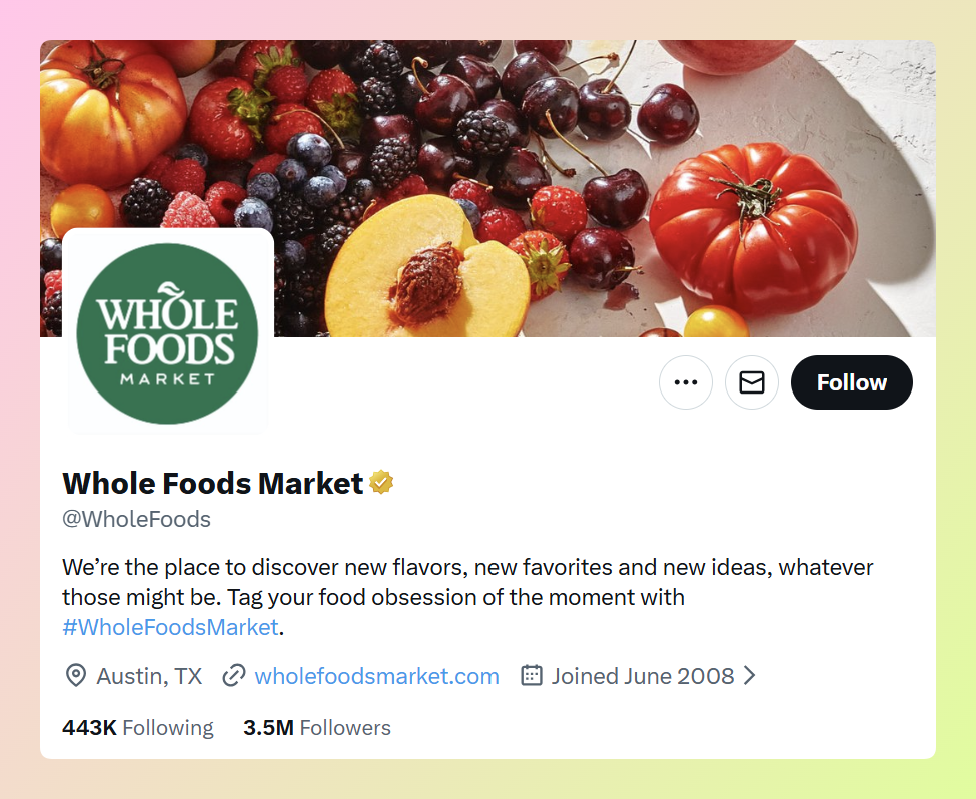Image resolution: width=976 pixels, height=799 pixels.
Task: Expand the Joined June 2008 chevron
Action: (749, 676)
